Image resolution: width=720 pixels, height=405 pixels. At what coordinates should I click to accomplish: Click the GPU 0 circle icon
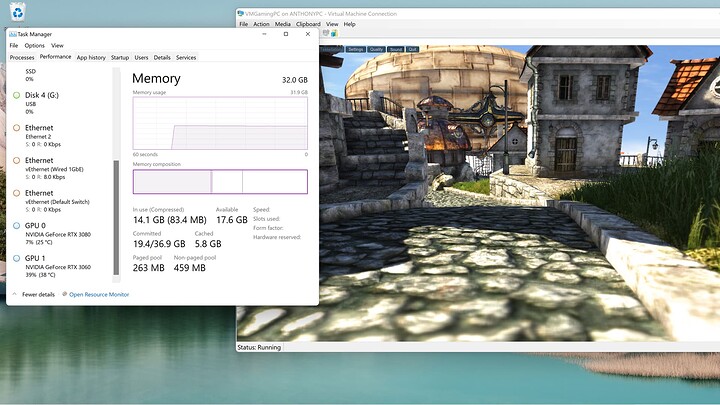pos(17,225)
